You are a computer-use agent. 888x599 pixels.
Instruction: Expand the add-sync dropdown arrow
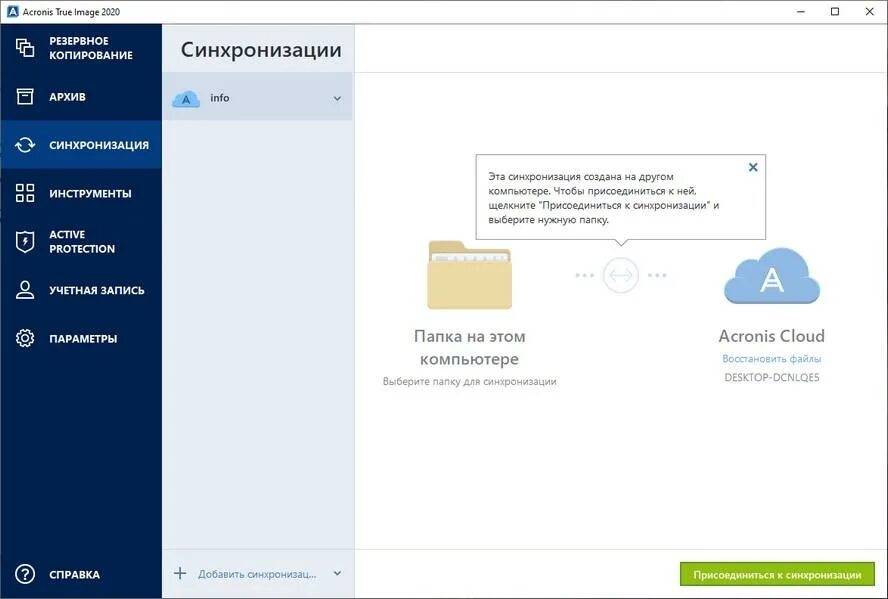pos(338,573)
